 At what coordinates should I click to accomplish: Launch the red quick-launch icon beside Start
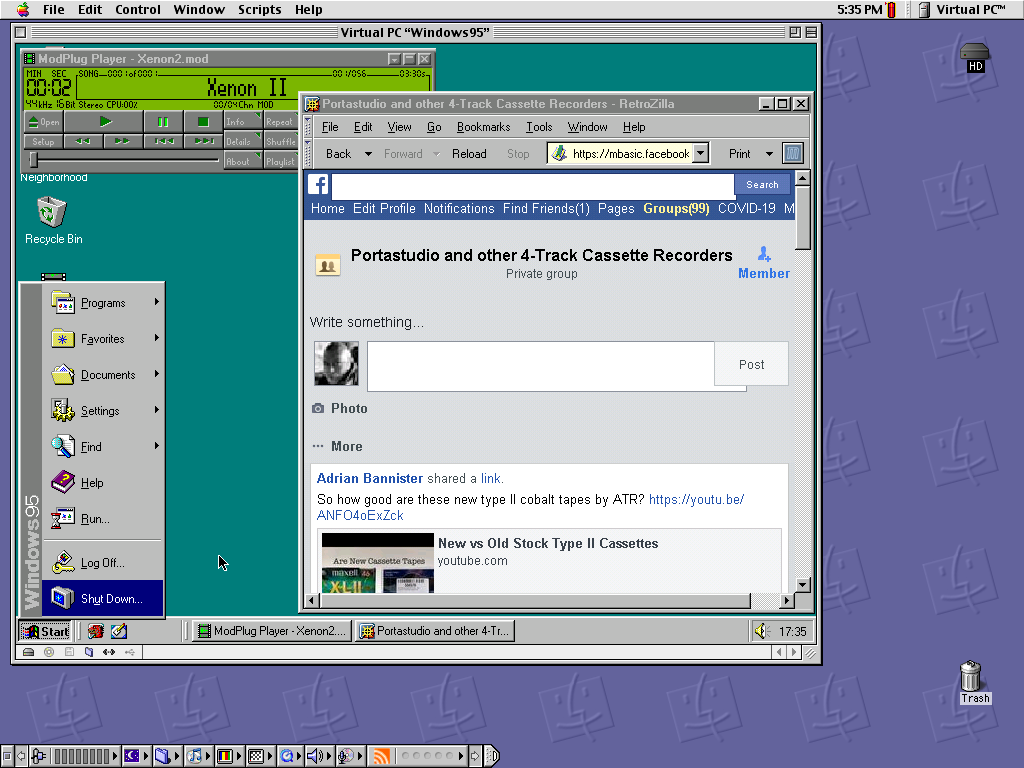coord(96,631)
